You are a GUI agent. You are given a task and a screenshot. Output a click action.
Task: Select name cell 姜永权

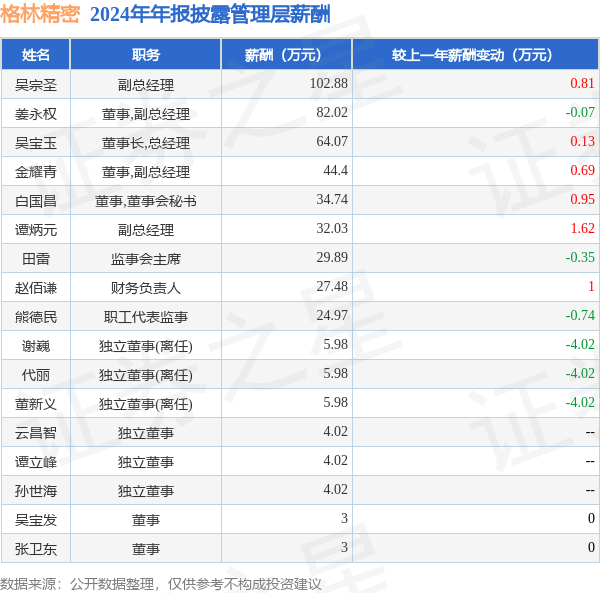pos(36,114)
